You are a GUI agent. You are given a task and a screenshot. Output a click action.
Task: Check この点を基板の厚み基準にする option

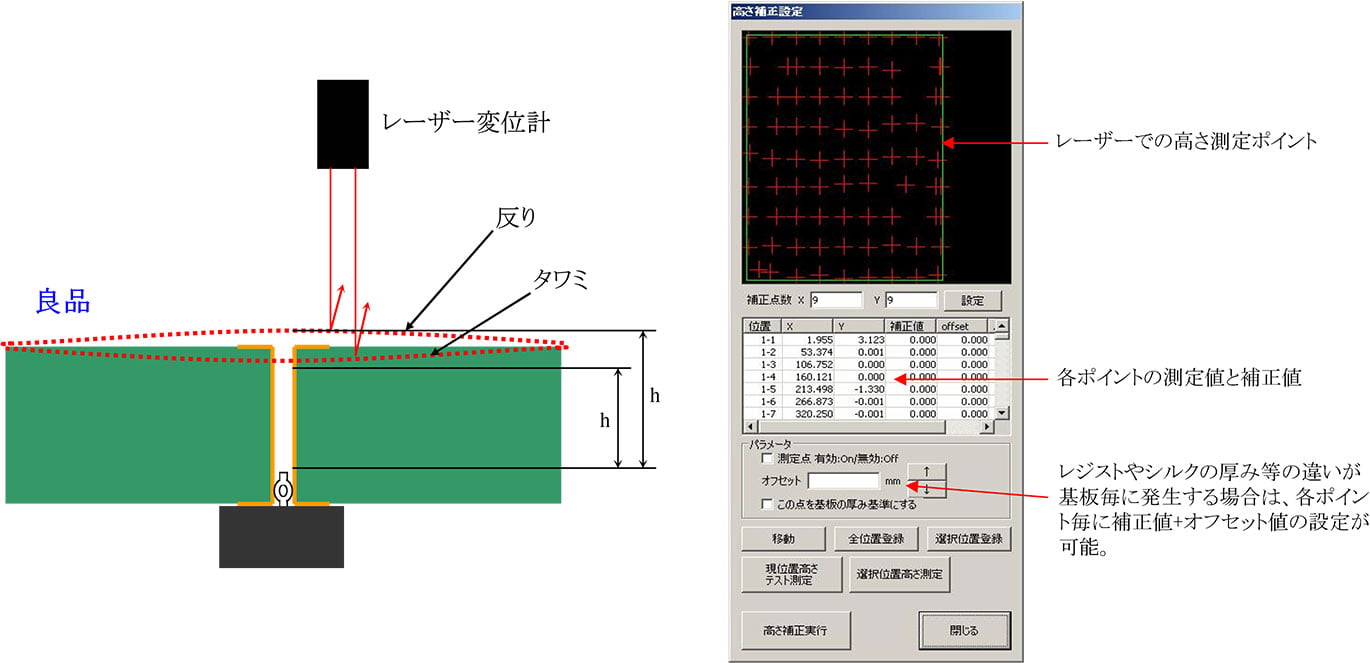pyautogui.click(x=767, y=504)
